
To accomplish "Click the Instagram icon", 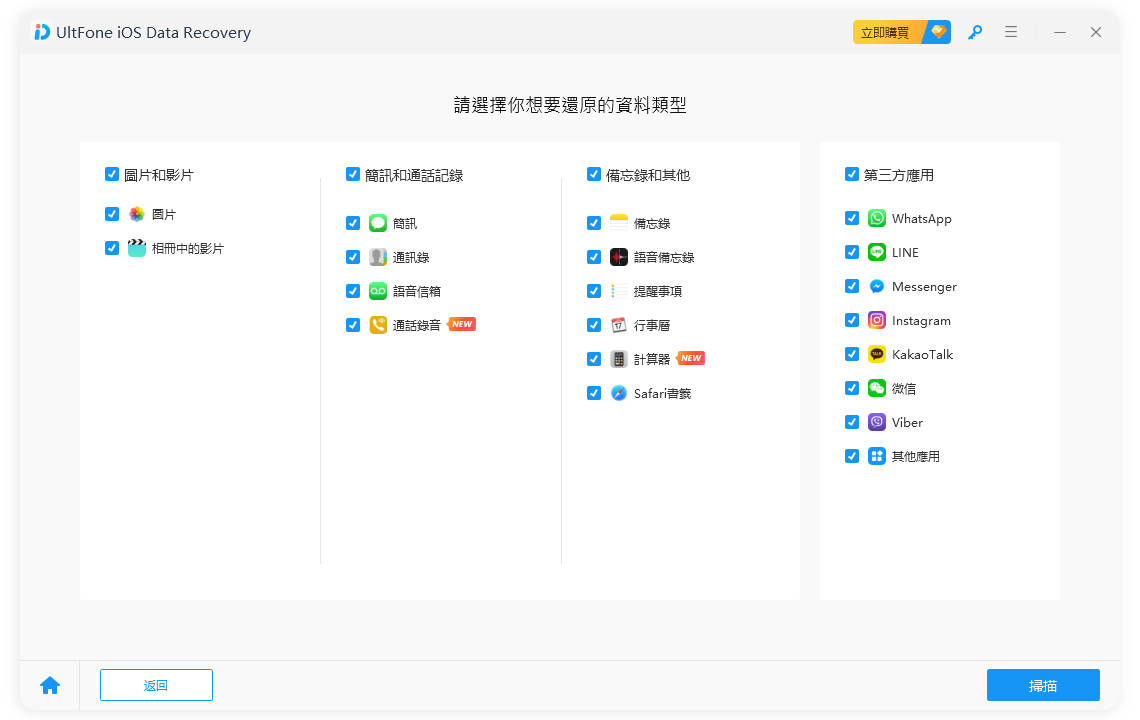I will 876,320.
